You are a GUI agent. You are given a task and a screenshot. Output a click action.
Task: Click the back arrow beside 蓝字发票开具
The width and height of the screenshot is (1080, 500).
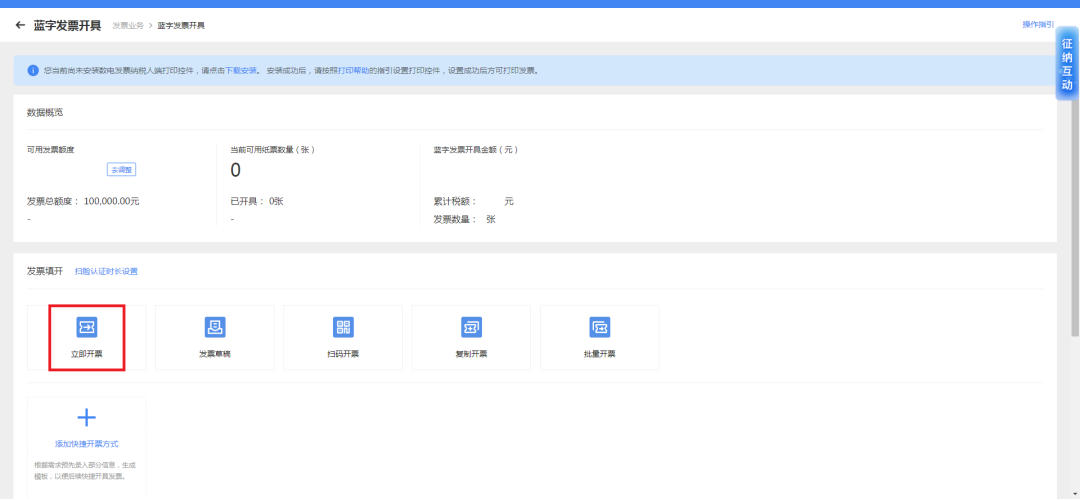[20, 25]
